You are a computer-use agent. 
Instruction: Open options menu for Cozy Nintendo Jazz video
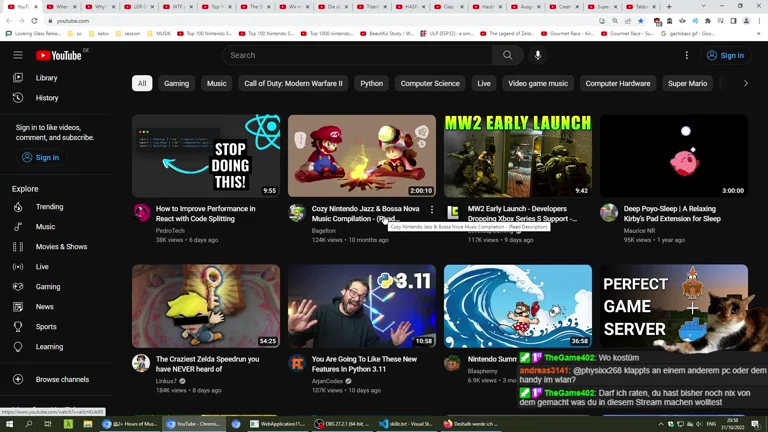[432, 210]
